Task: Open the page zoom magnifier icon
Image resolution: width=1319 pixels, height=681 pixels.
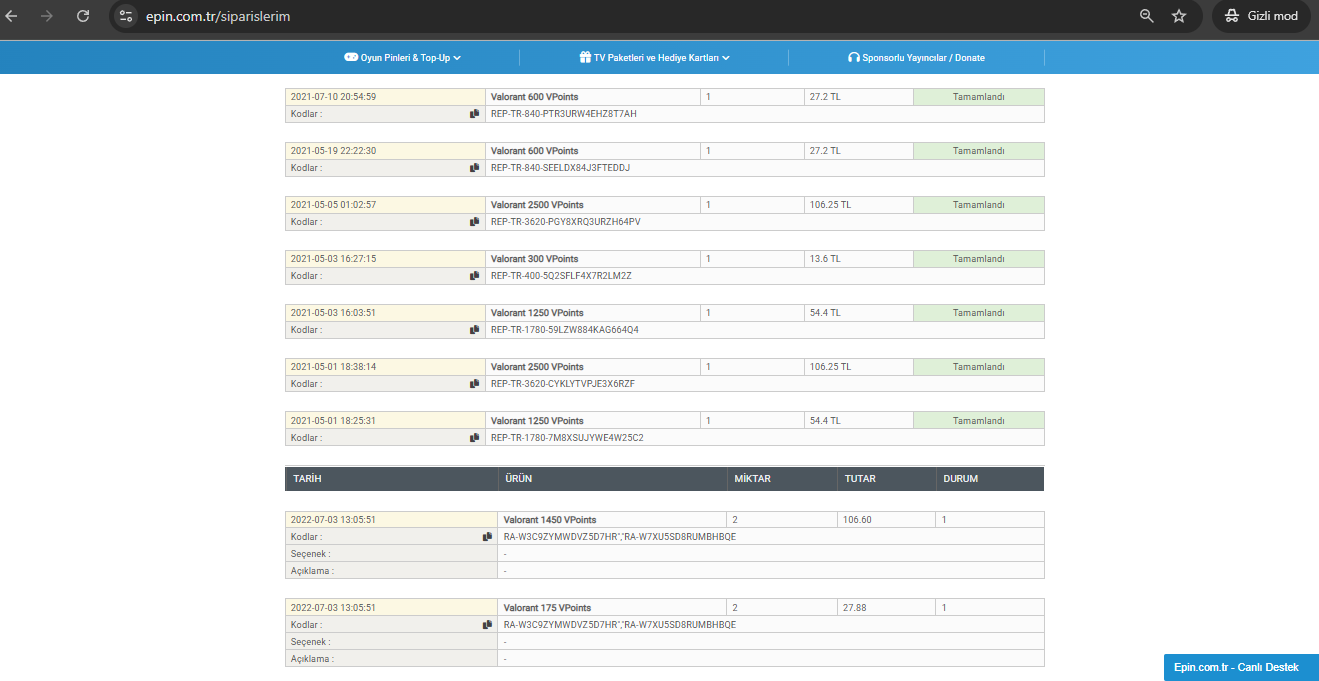Action: pos(1147,16)
